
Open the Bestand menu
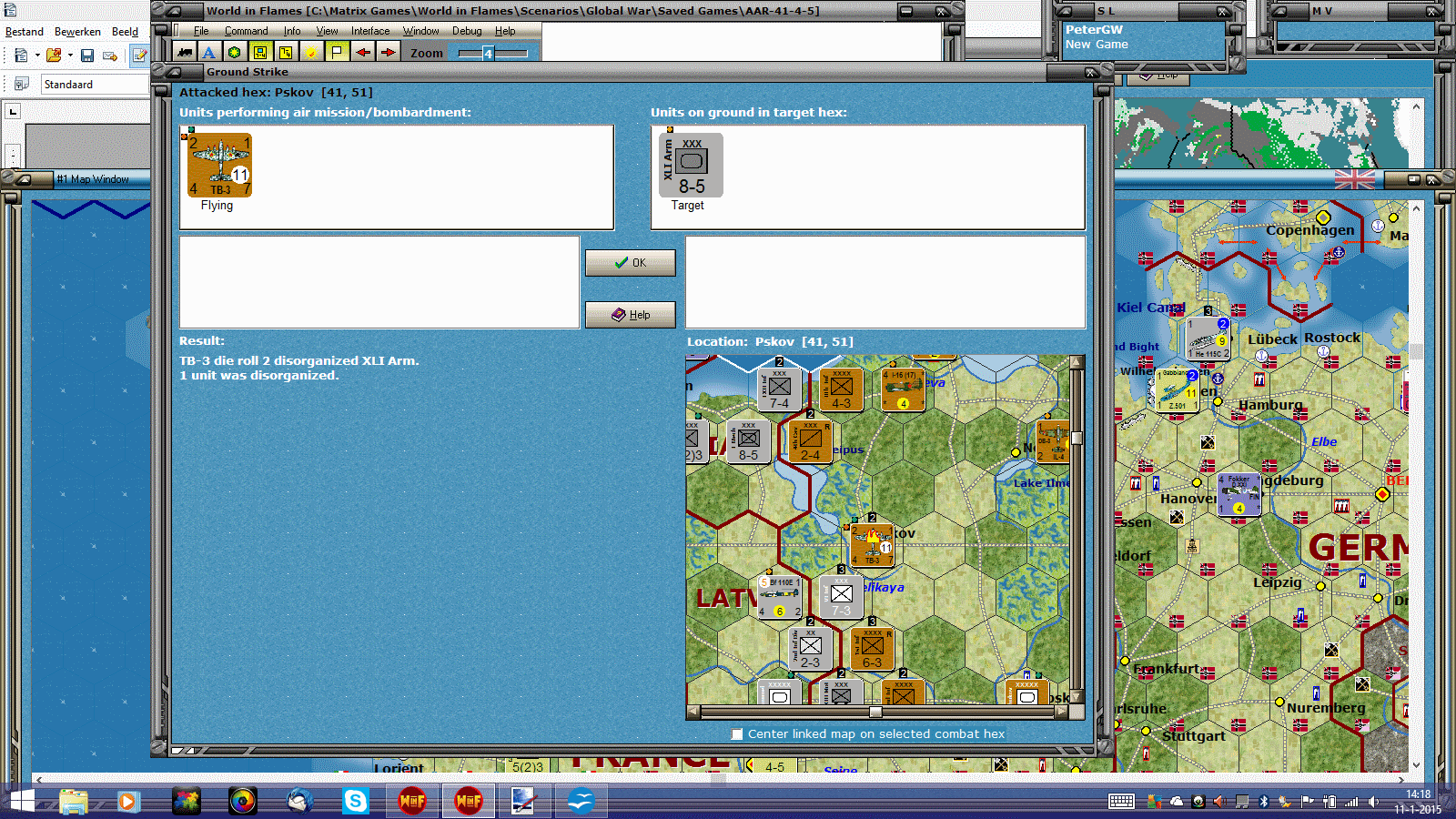pos(25,32)
